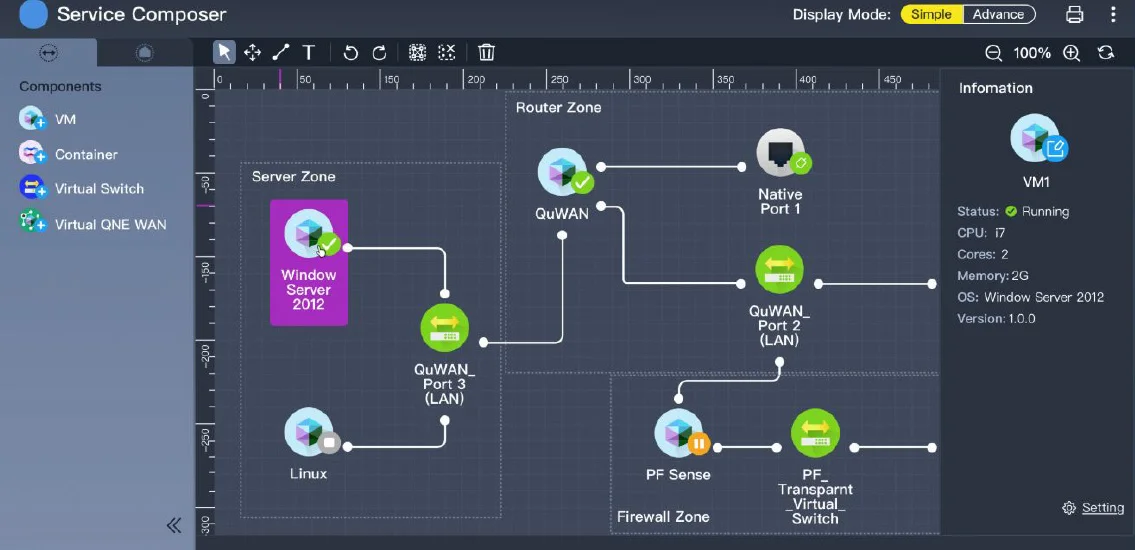The height and width of the screenshot is (550, 1135).
Task: Switch Display Mode to Advance
Action: pyautogui.click(x=998, y=14)
